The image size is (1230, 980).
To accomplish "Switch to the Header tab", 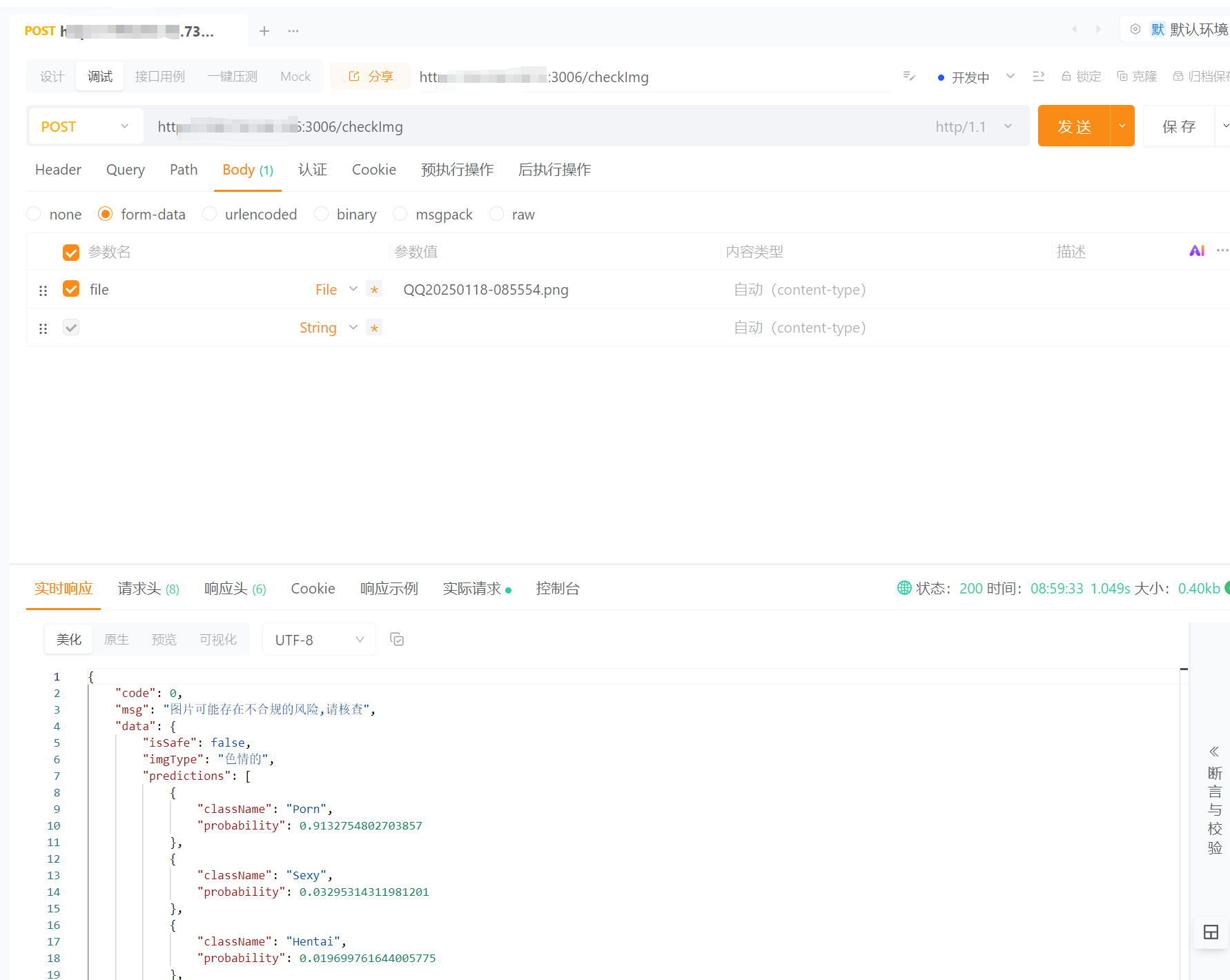I will pos(58,170).
